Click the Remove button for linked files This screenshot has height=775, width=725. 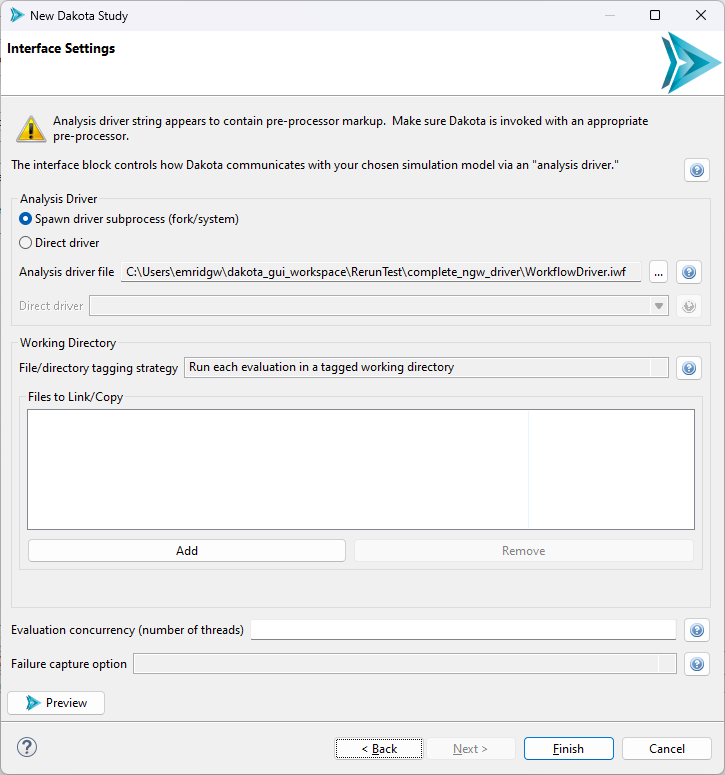524,551
